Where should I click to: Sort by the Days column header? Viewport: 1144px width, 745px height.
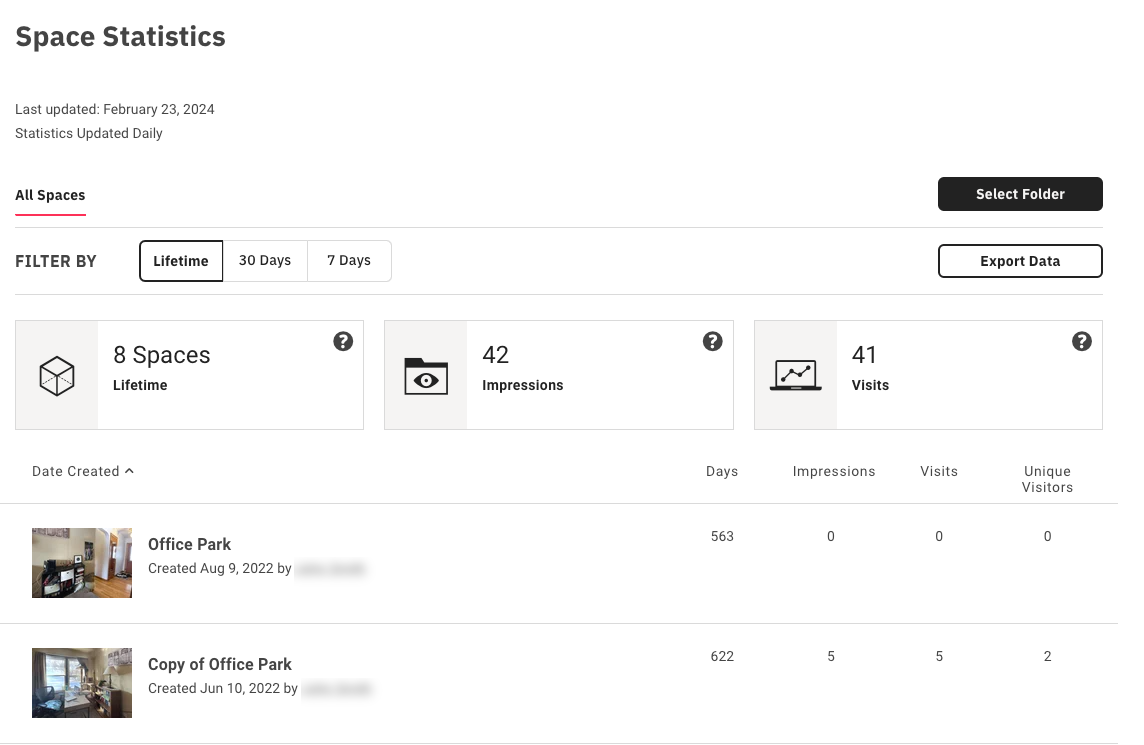722,471
